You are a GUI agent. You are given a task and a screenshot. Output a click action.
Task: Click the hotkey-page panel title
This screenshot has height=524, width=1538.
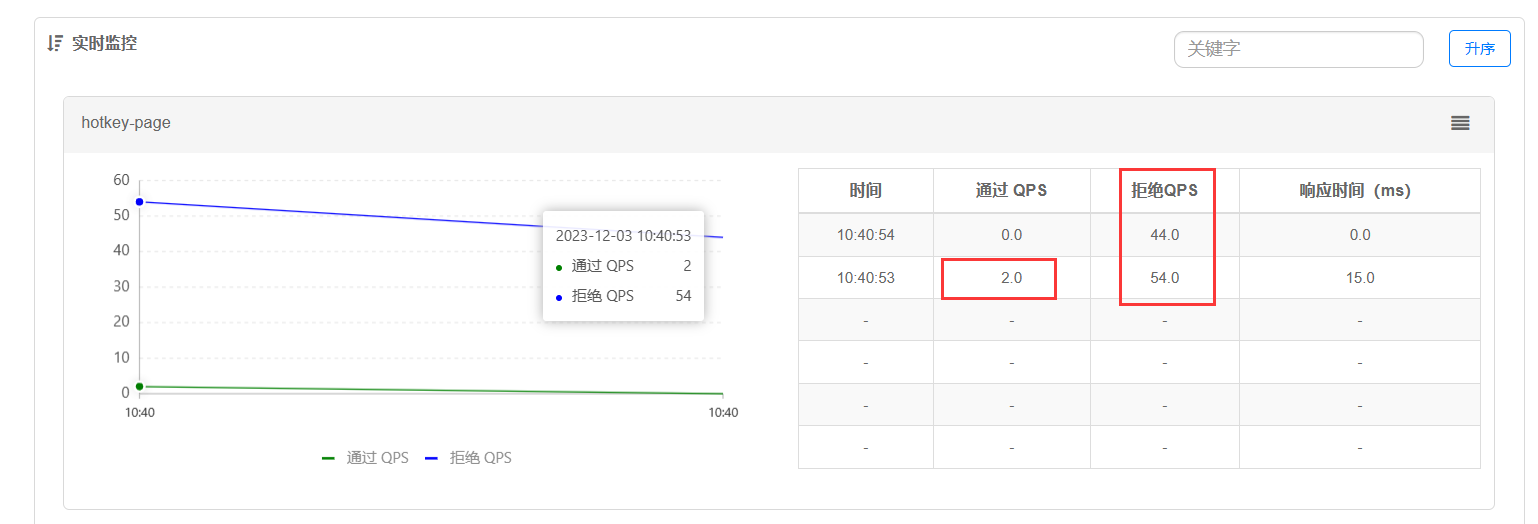(126, 123)
